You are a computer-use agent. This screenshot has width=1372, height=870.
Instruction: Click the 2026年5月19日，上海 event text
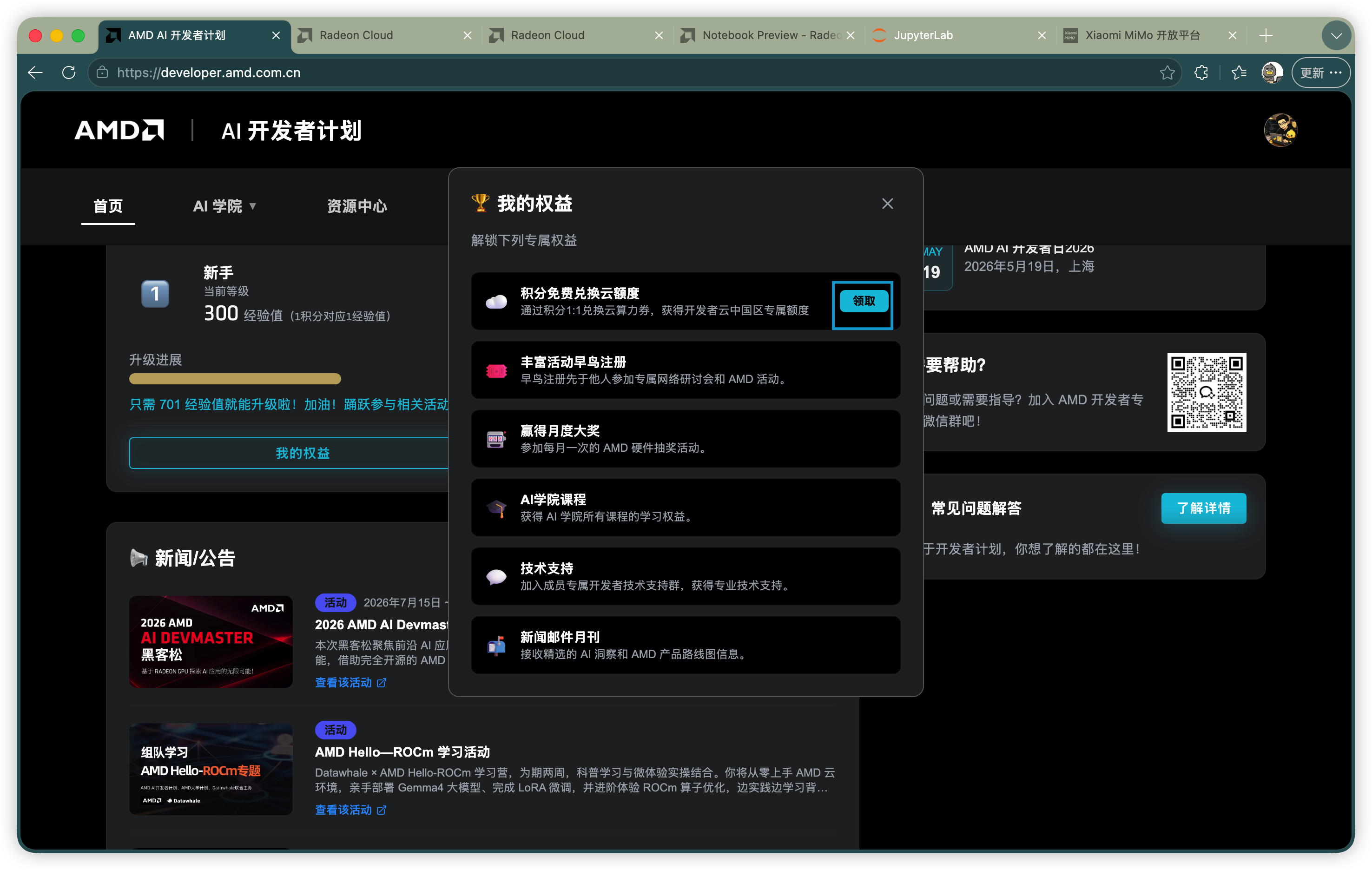(x=1029, y=266)
